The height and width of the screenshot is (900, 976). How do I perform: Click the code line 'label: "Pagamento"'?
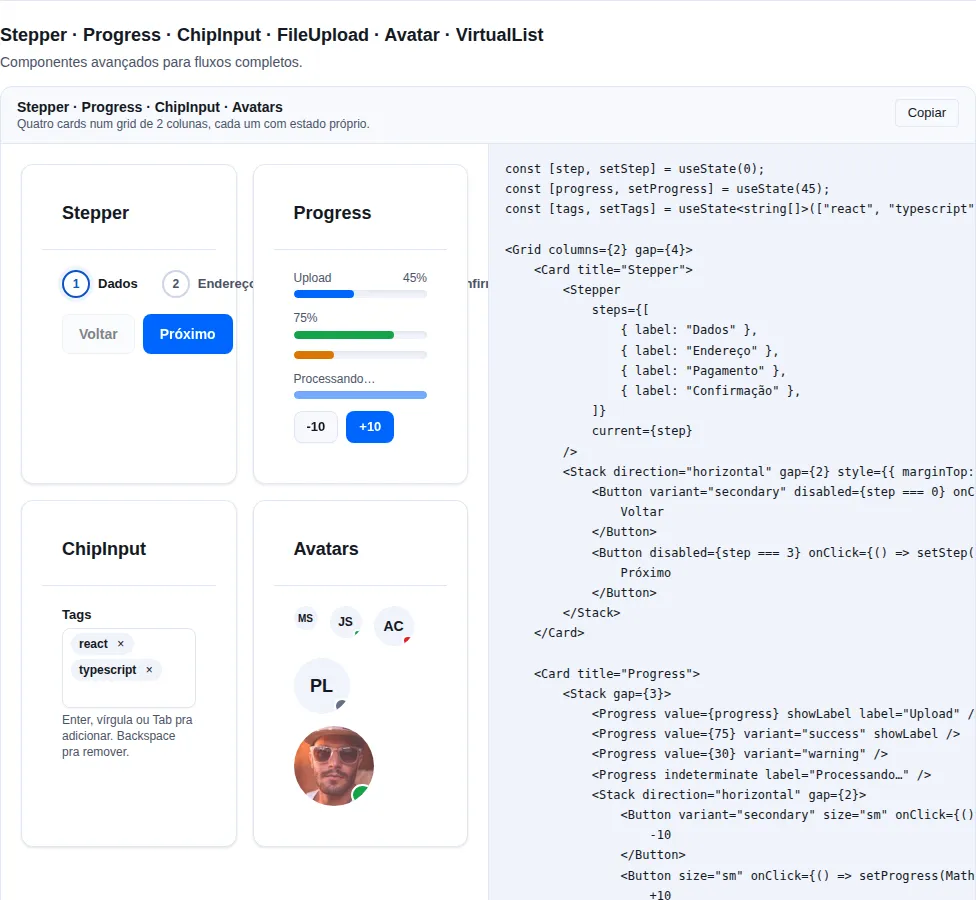703,370
